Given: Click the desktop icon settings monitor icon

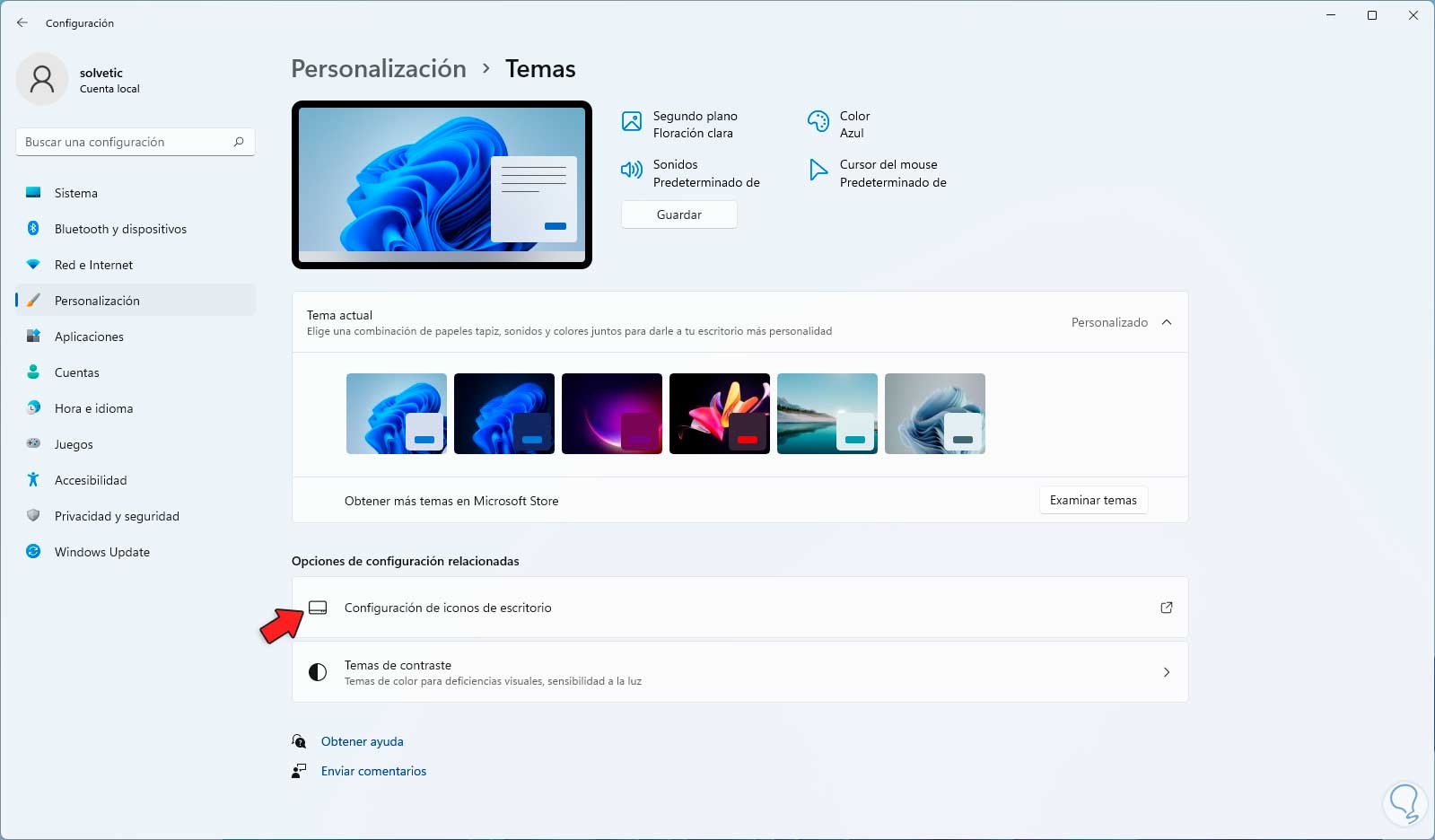Looking at the screenshot, I should pos(318,608).
